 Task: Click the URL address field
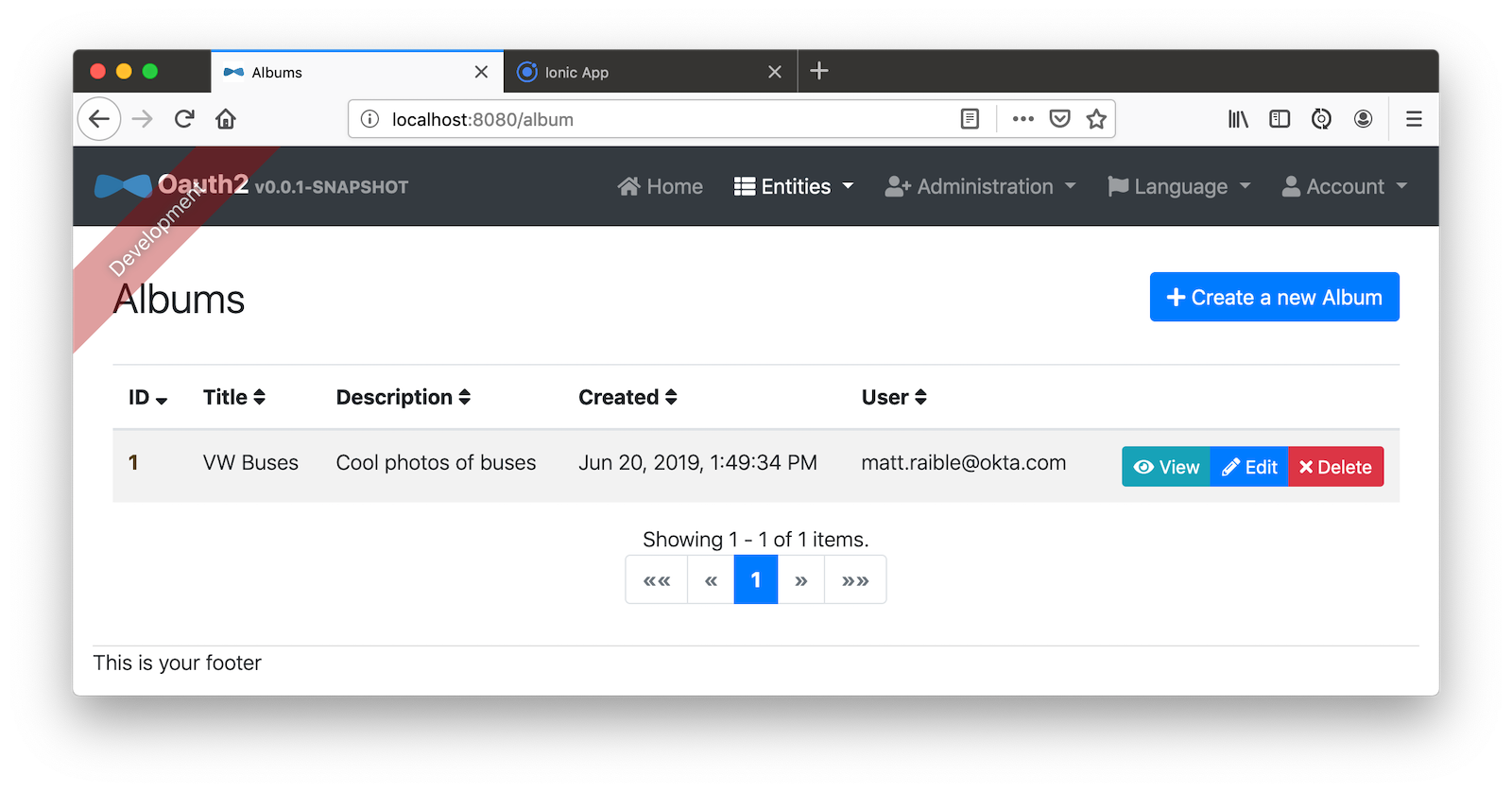[661, 120]
